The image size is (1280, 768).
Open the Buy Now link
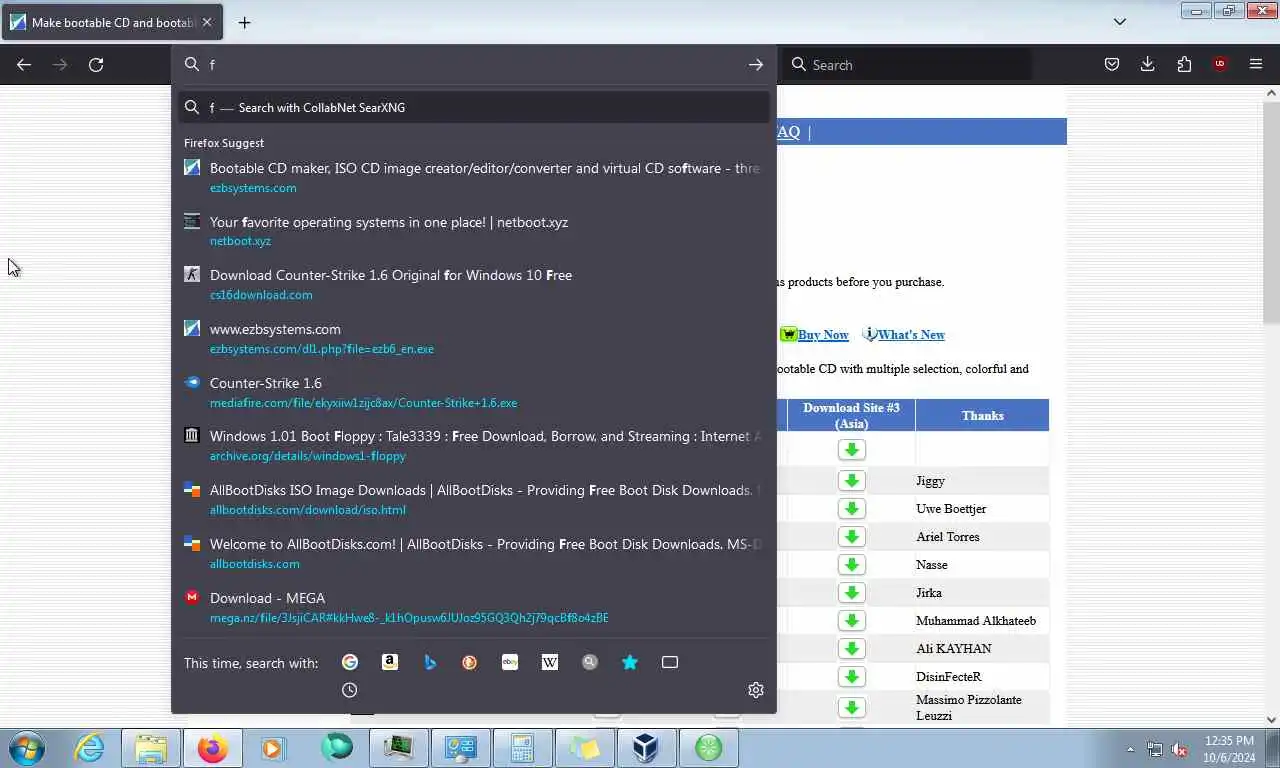823,335
